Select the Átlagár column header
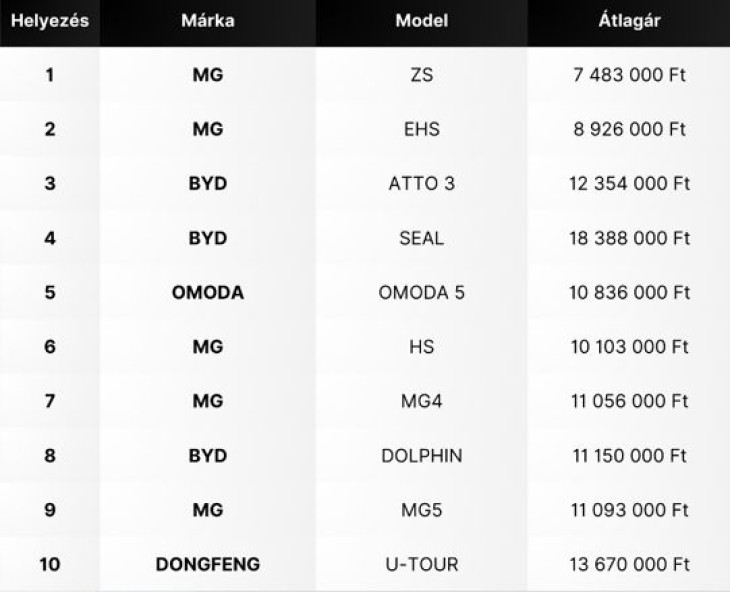Image resolution: width=730 pixels, height=592 pixels. pos(629,20)
